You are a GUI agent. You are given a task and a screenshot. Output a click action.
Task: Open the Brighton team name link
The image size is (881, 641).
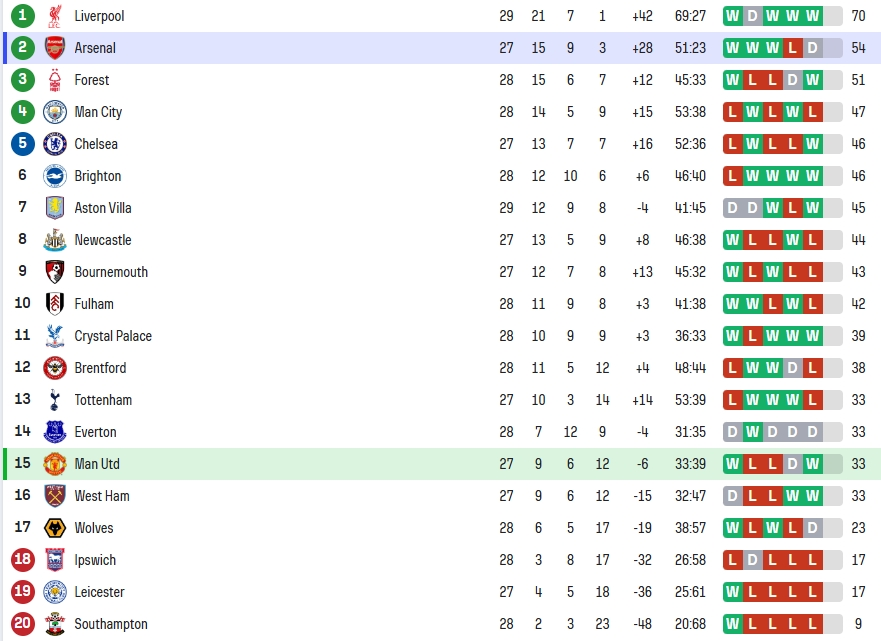(x=98, y=176)
